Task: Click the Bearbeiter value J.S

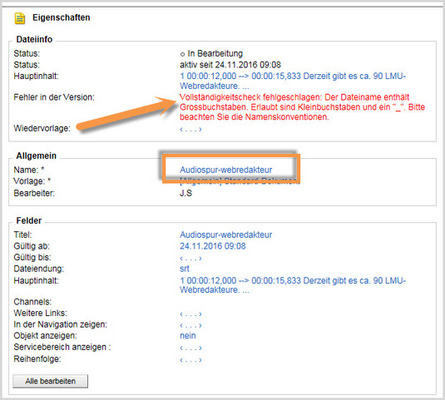Action: 186,193
